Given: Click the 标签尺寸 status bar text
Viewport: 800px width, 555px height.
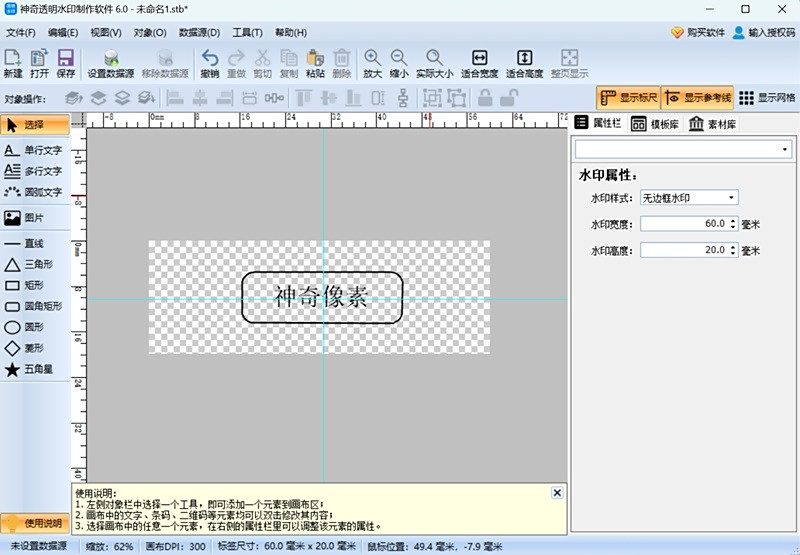Looking at the screenshot, I should (287, 546).
